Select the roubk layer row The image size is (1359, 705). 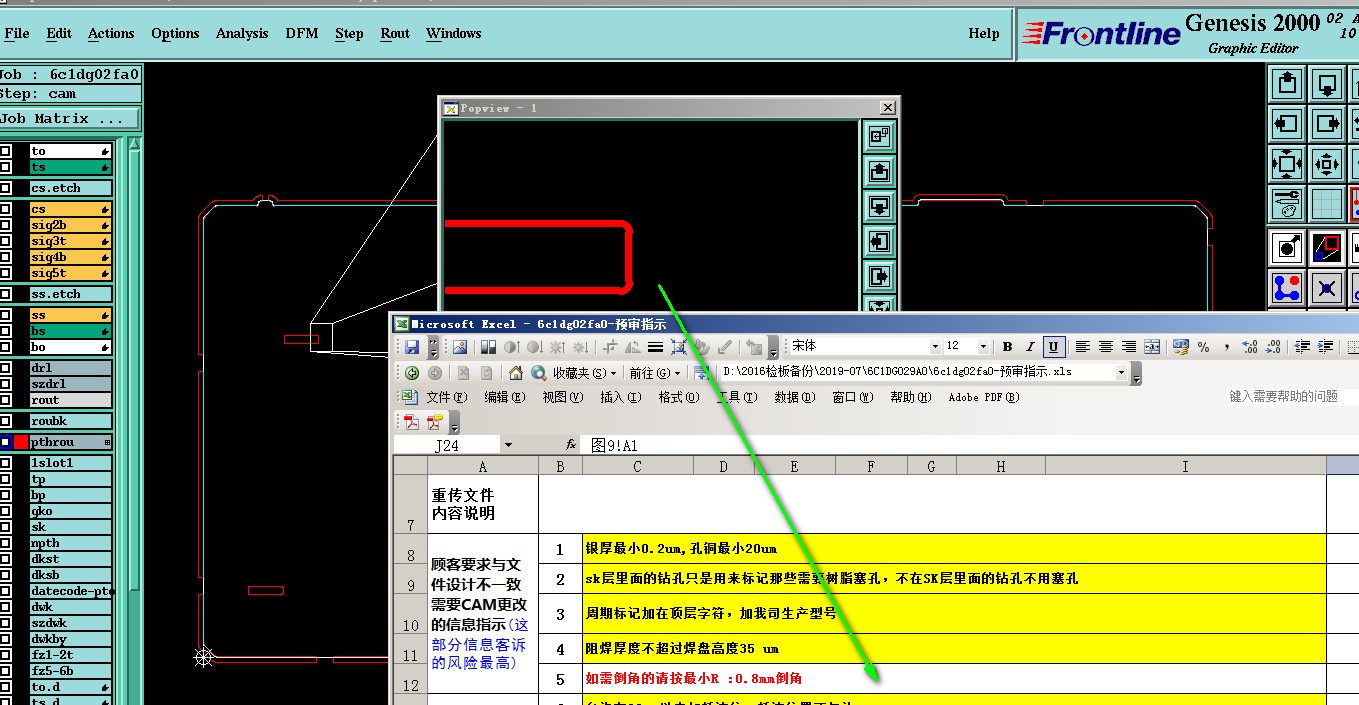coord(70,421)
